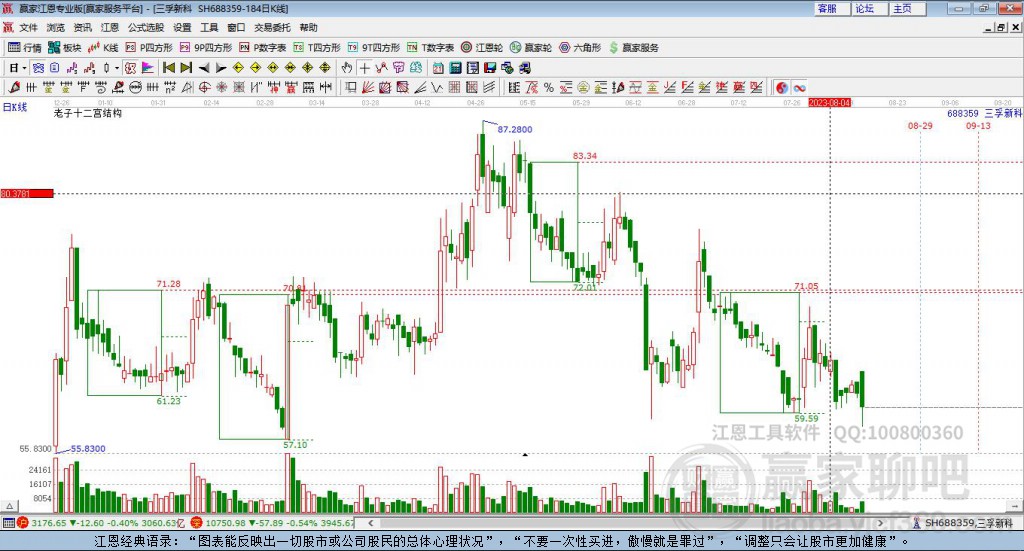This screenshot has height=551, width=1024.
Task: Open the 资讯 menu
Action: click(x=82, y=27)
